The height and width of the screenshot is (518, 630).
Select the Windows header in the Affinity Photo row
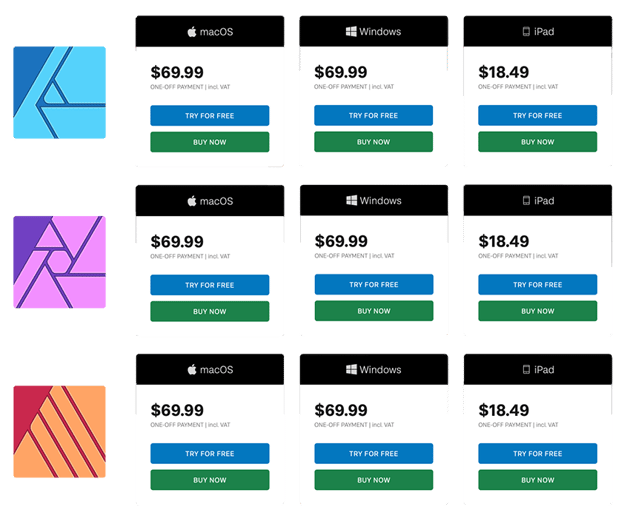pyautogui.click(x=374, y=200)
